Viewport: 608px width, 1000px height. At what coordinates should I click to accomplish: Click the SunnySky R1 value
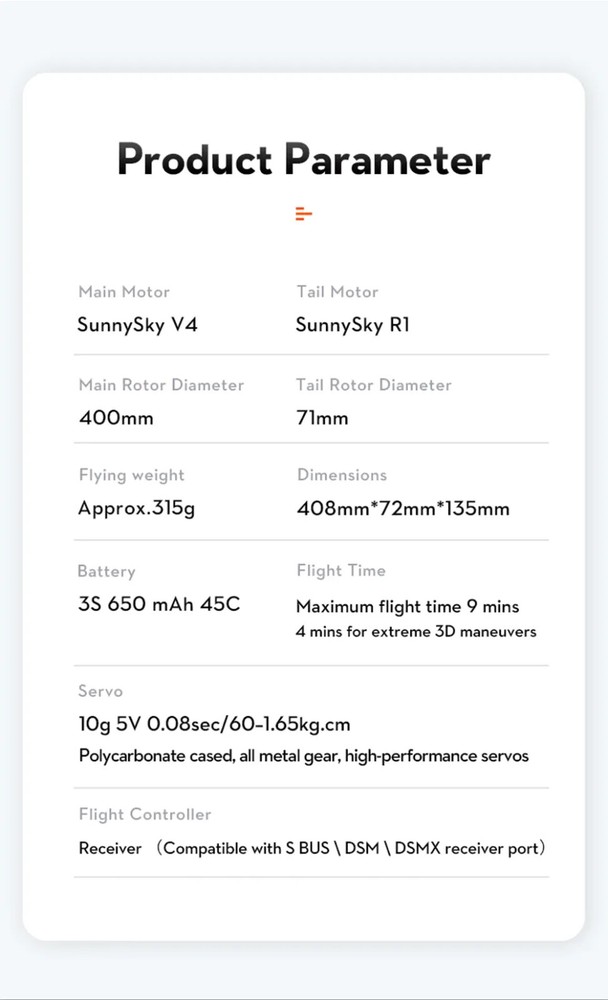point(353,325)
